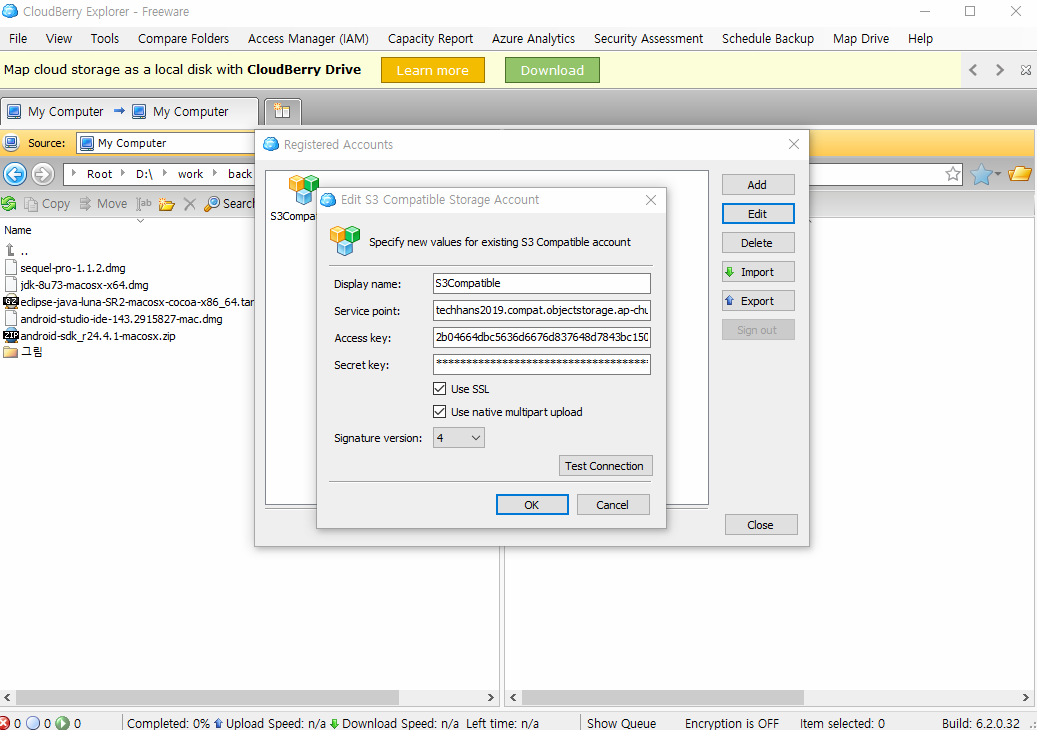Select sequel-pro-1.1.2.dmg file

65,268
